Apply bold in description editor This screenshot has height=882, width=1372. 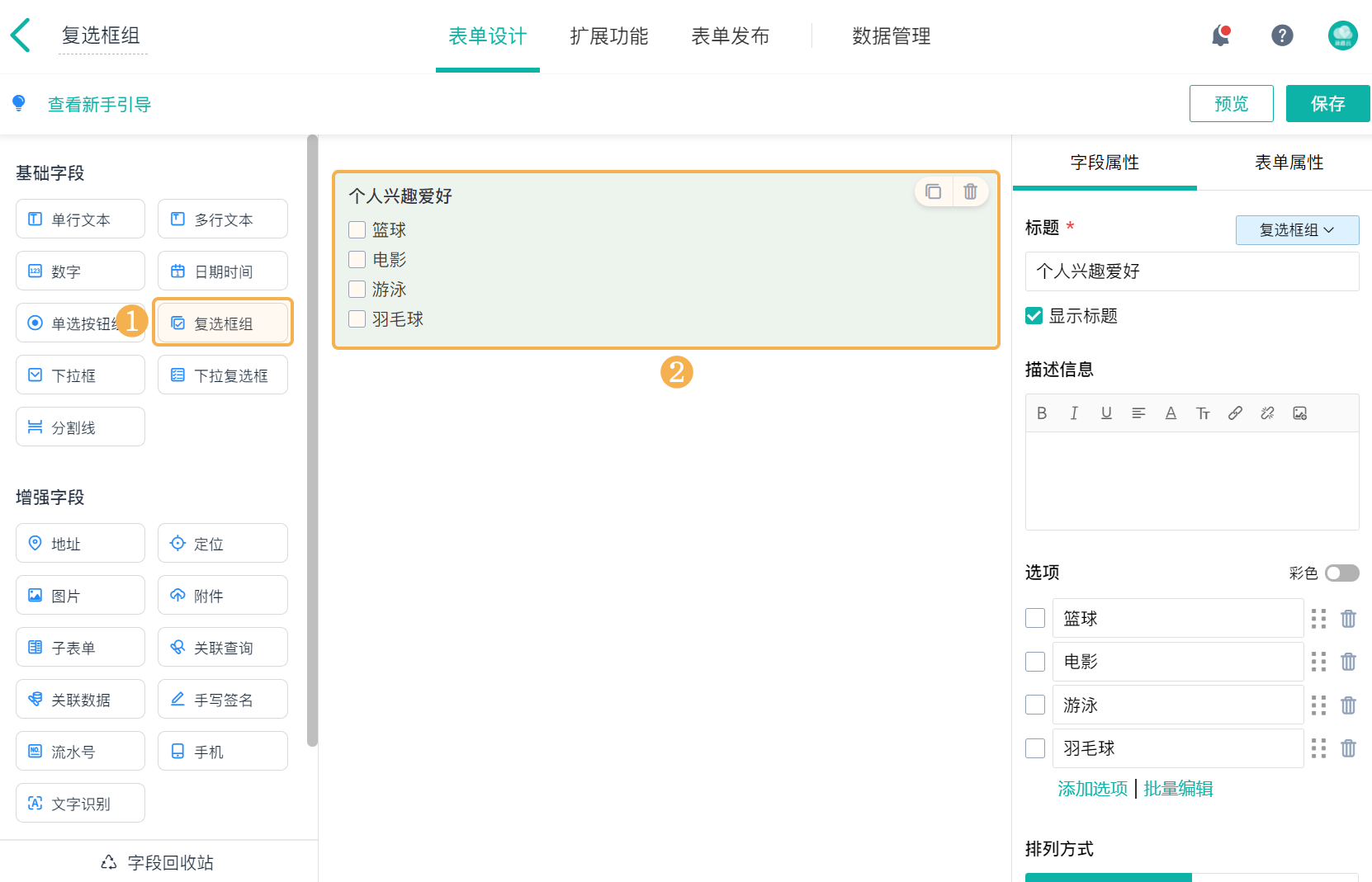click(x=1042, y=413)
